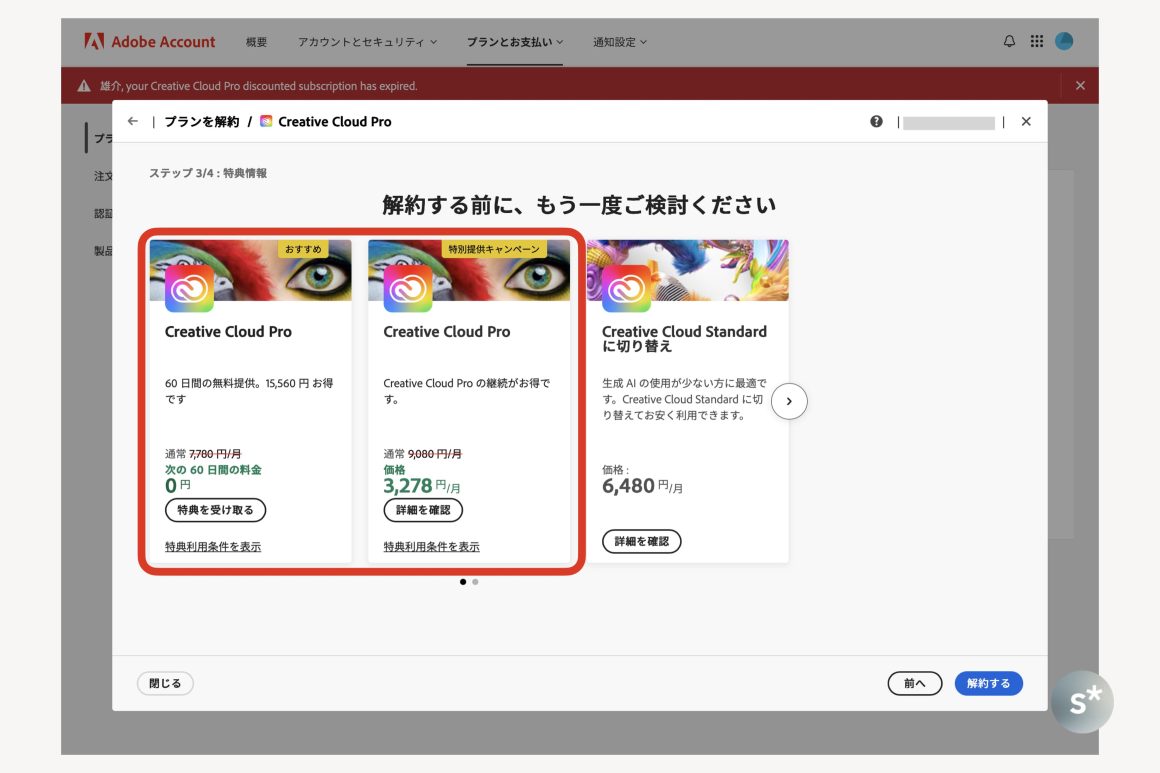
Task: Click the user profile avatar
Action: point(1064,42)
